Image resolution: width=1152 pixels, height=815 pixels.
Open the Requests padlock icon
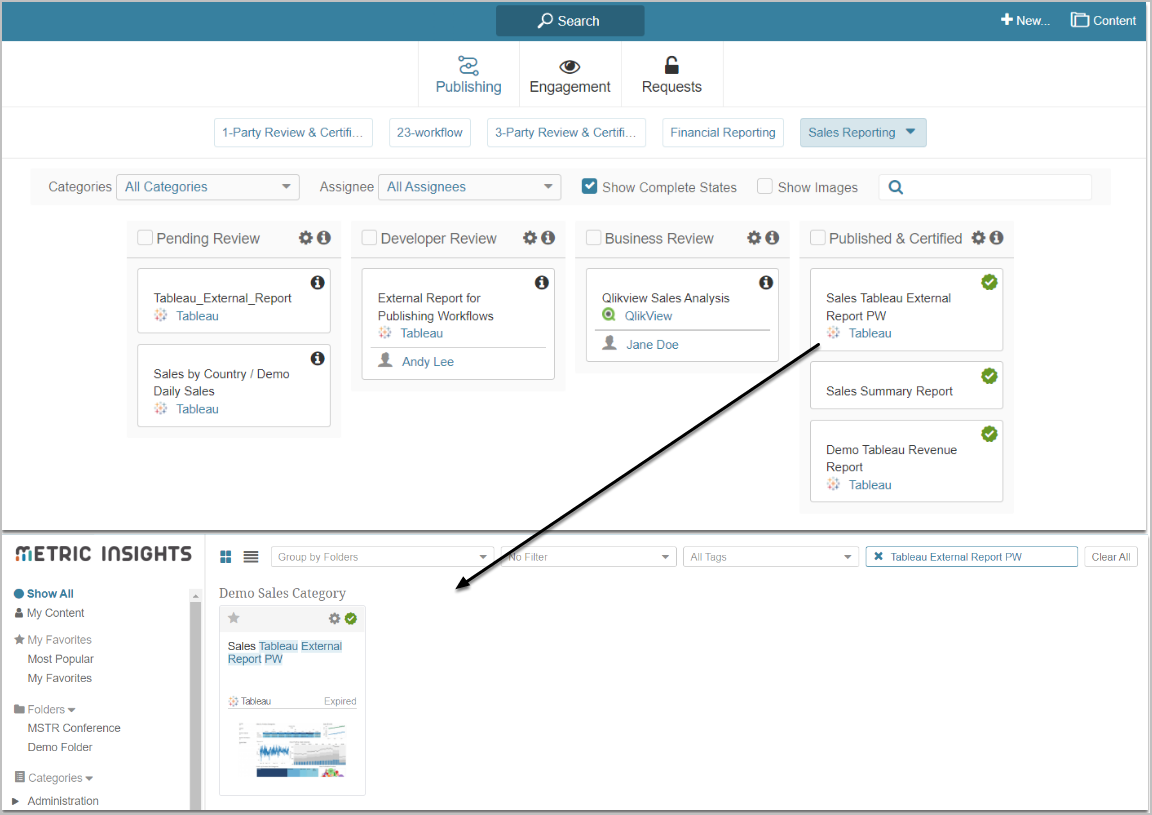[672, 65]
